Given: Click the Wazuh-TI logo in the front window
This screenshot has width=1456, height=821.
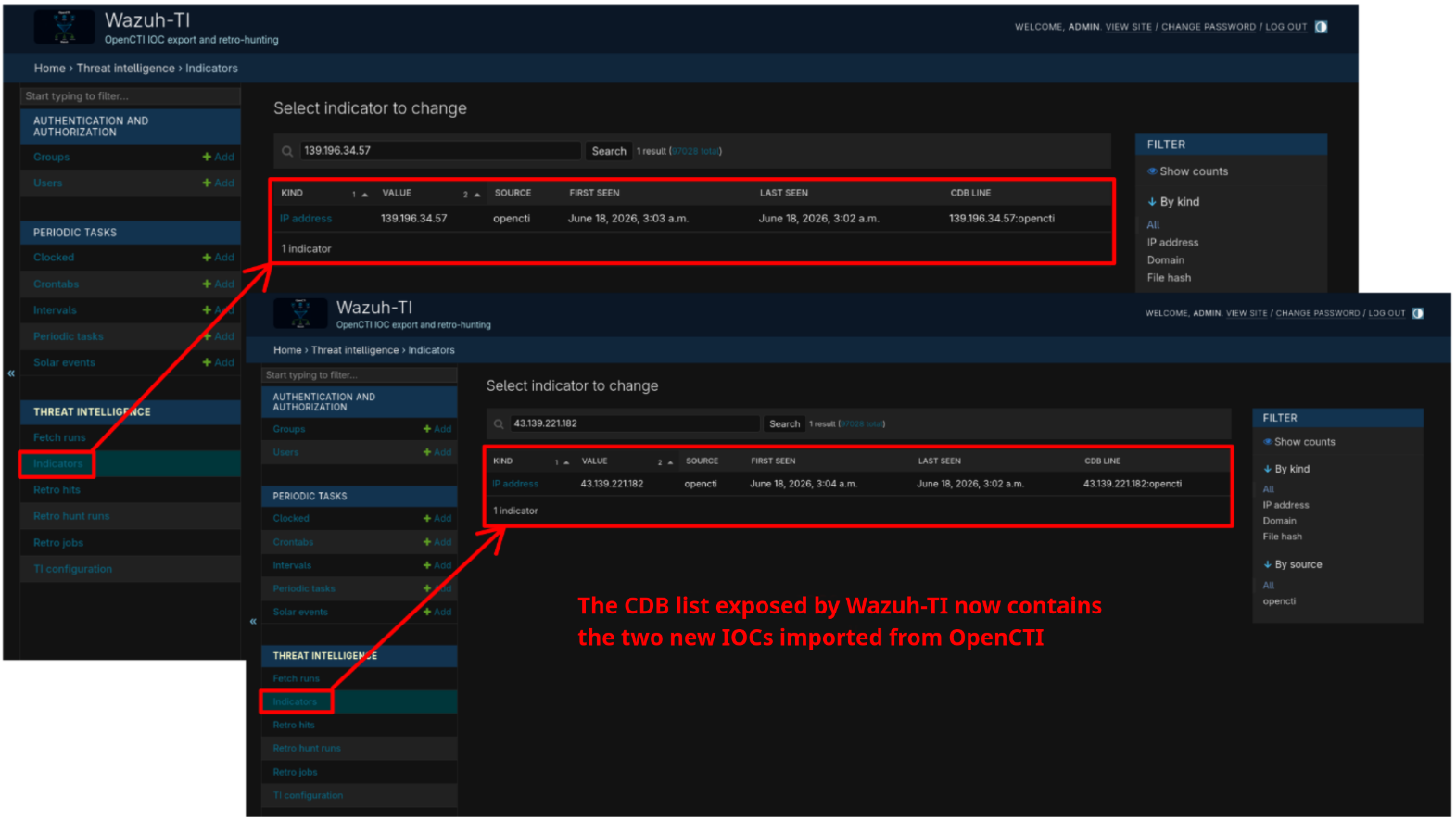Looking at the screenshot, I should 300,313.
